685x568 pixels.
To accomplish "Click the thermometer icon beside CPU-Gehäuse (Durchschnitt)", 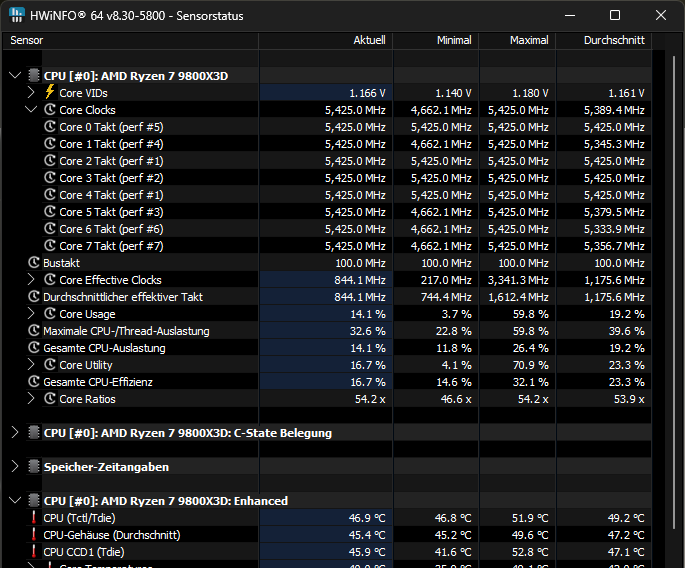I will click(x=34, y=535).
